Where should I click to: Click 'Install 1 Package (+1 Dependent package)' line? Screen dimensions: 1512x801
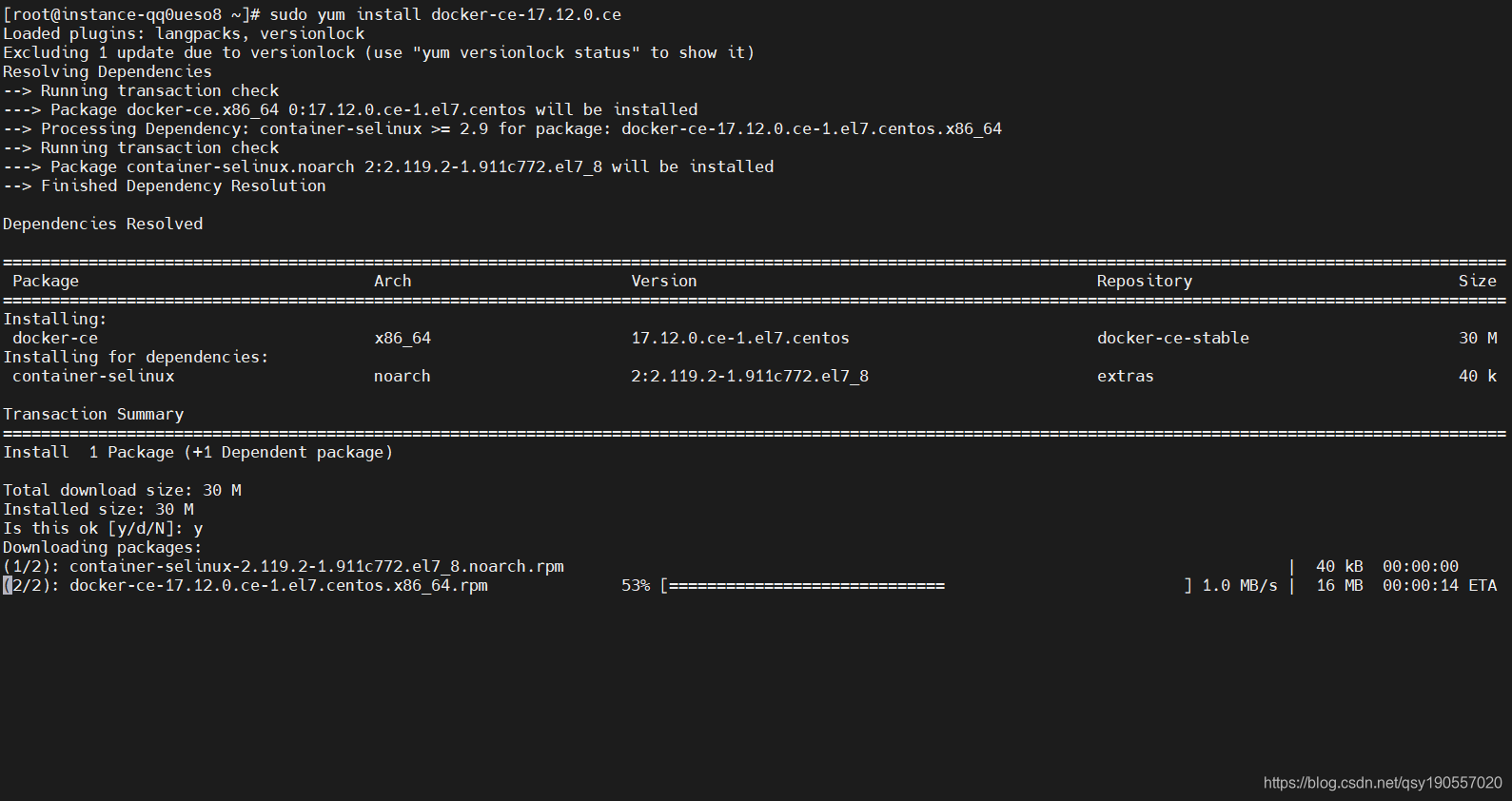pyautogui.click(x=198, y=452)
